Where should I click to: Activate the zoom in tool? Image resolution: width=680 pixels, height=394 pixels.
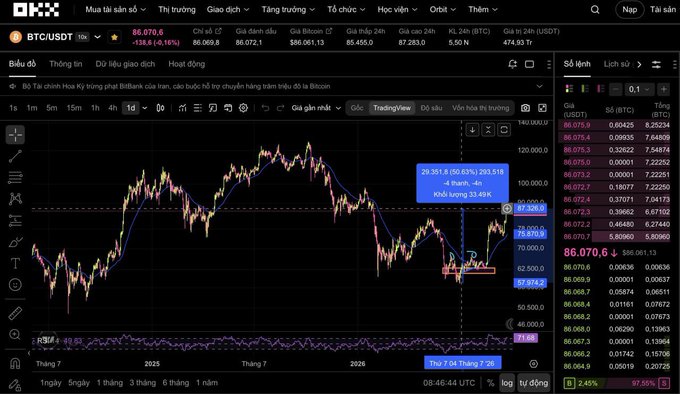pos(15,334)
